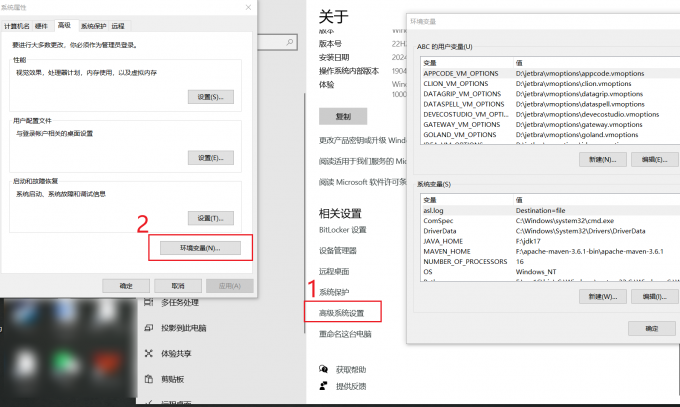Click the search magnifier icon in Settings

290,42
